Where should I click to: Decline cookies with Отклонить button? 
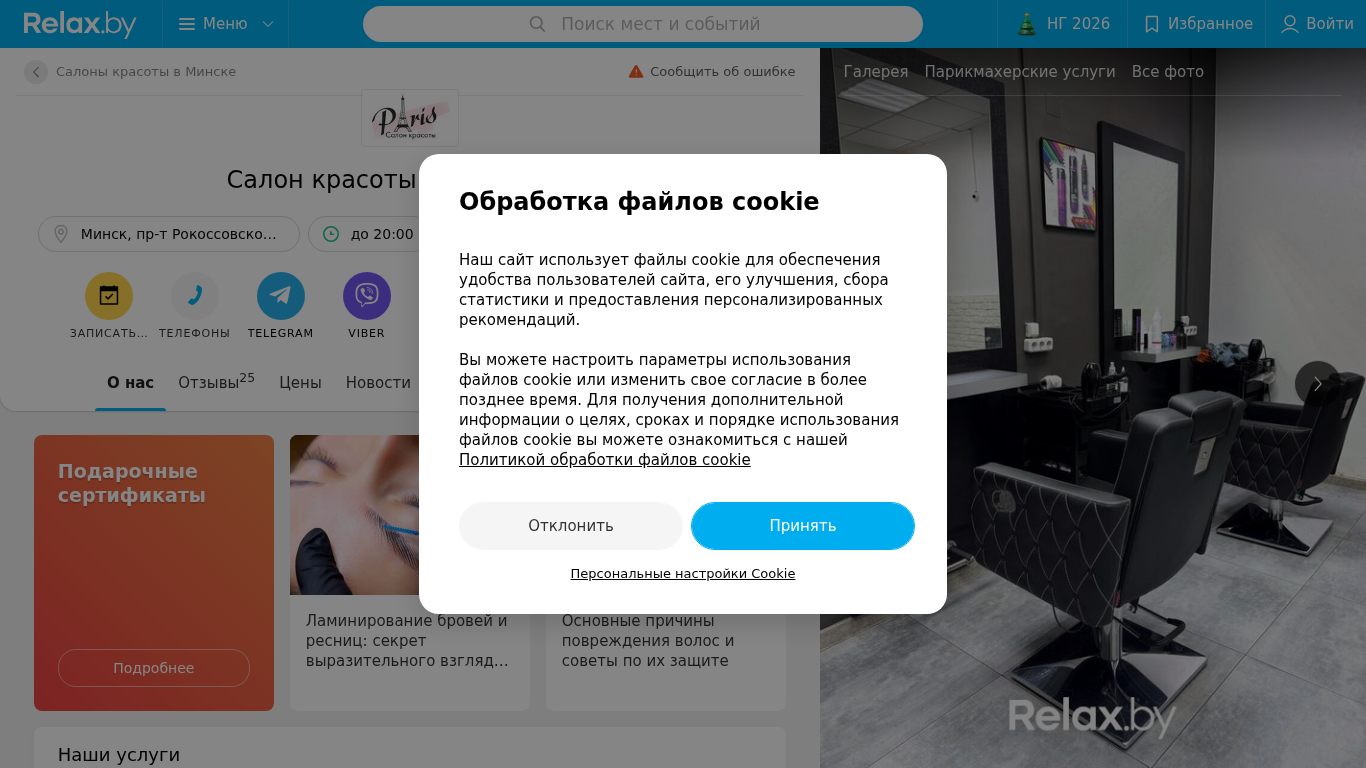click(x=571, y=526)
